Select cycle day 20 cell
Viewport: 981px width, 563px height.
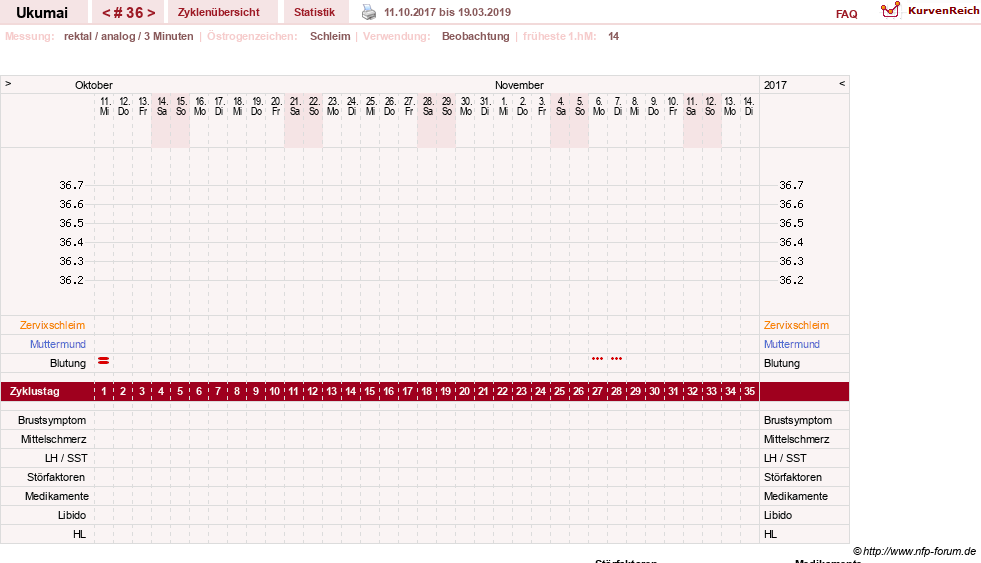464,392
